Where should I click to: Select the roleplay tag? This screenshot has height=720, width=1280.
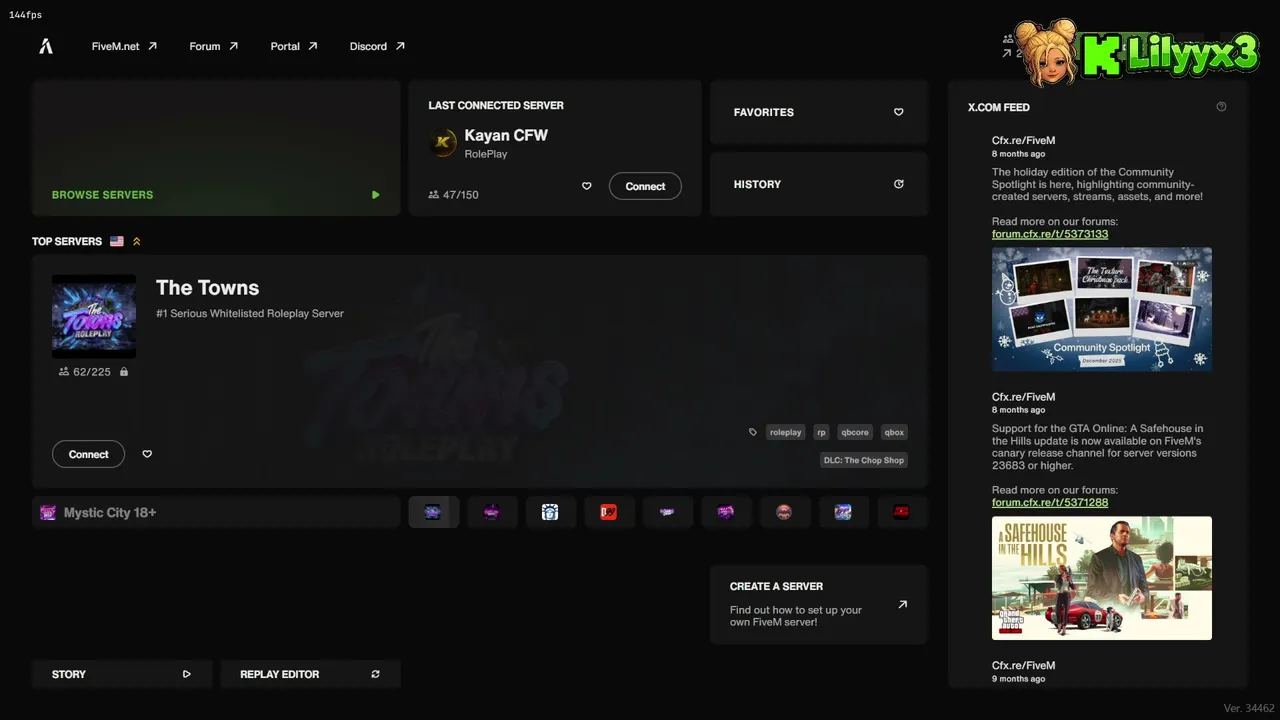tap(786, 432)
